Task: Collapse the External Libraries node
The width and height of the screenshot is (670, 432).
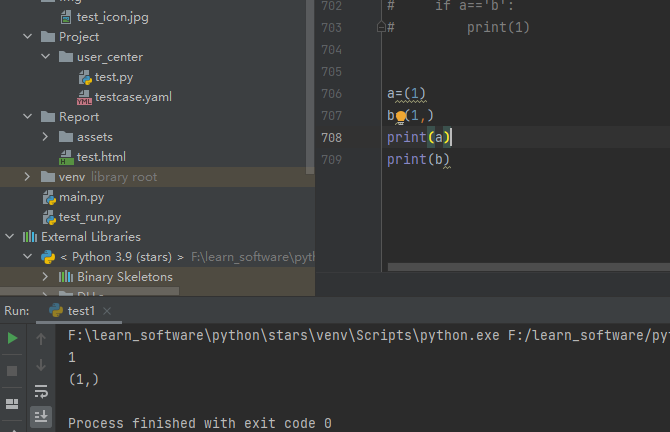Action: point(9,237)
